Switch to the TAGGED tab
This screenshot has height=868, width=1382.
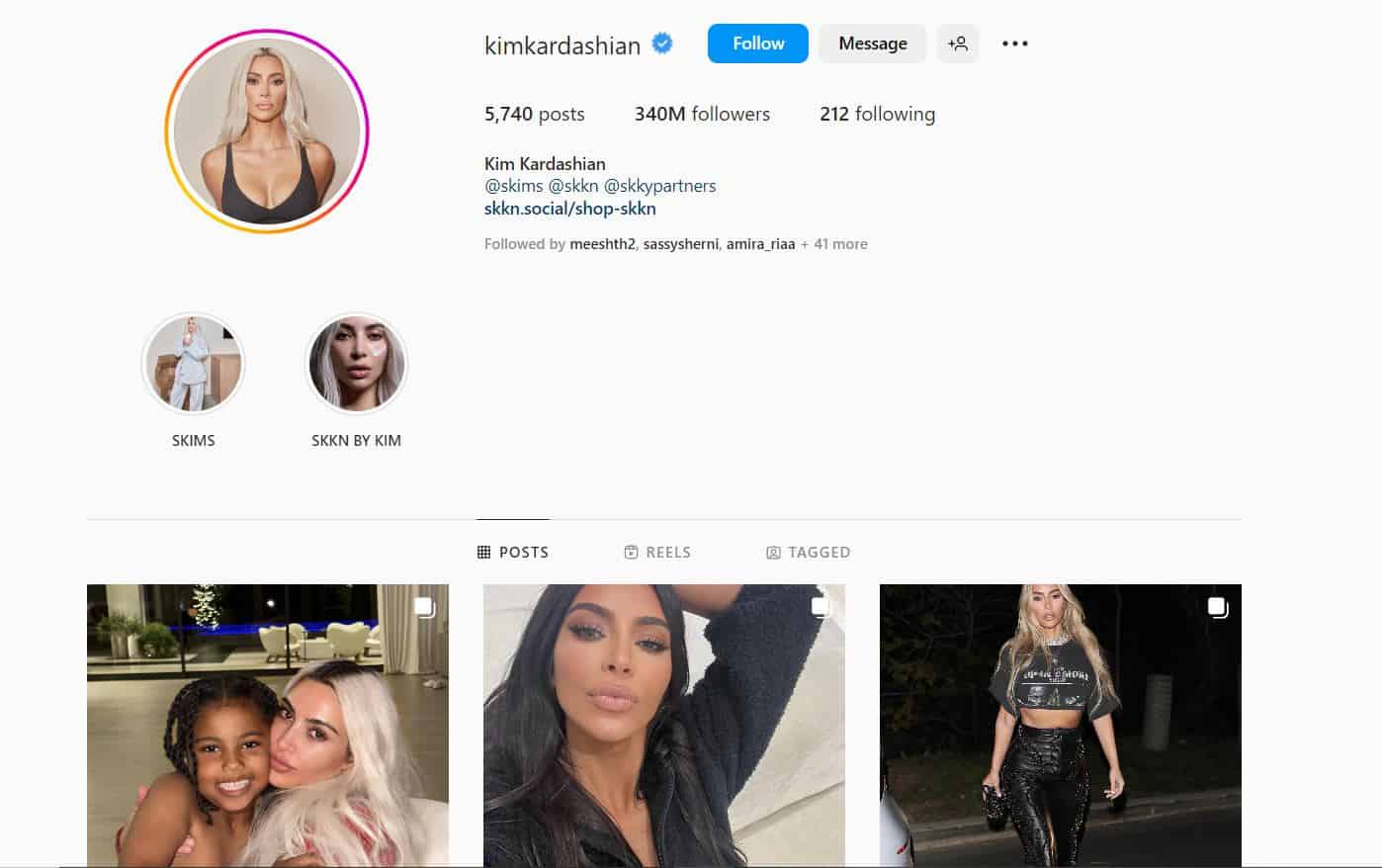tap(809, 552)
